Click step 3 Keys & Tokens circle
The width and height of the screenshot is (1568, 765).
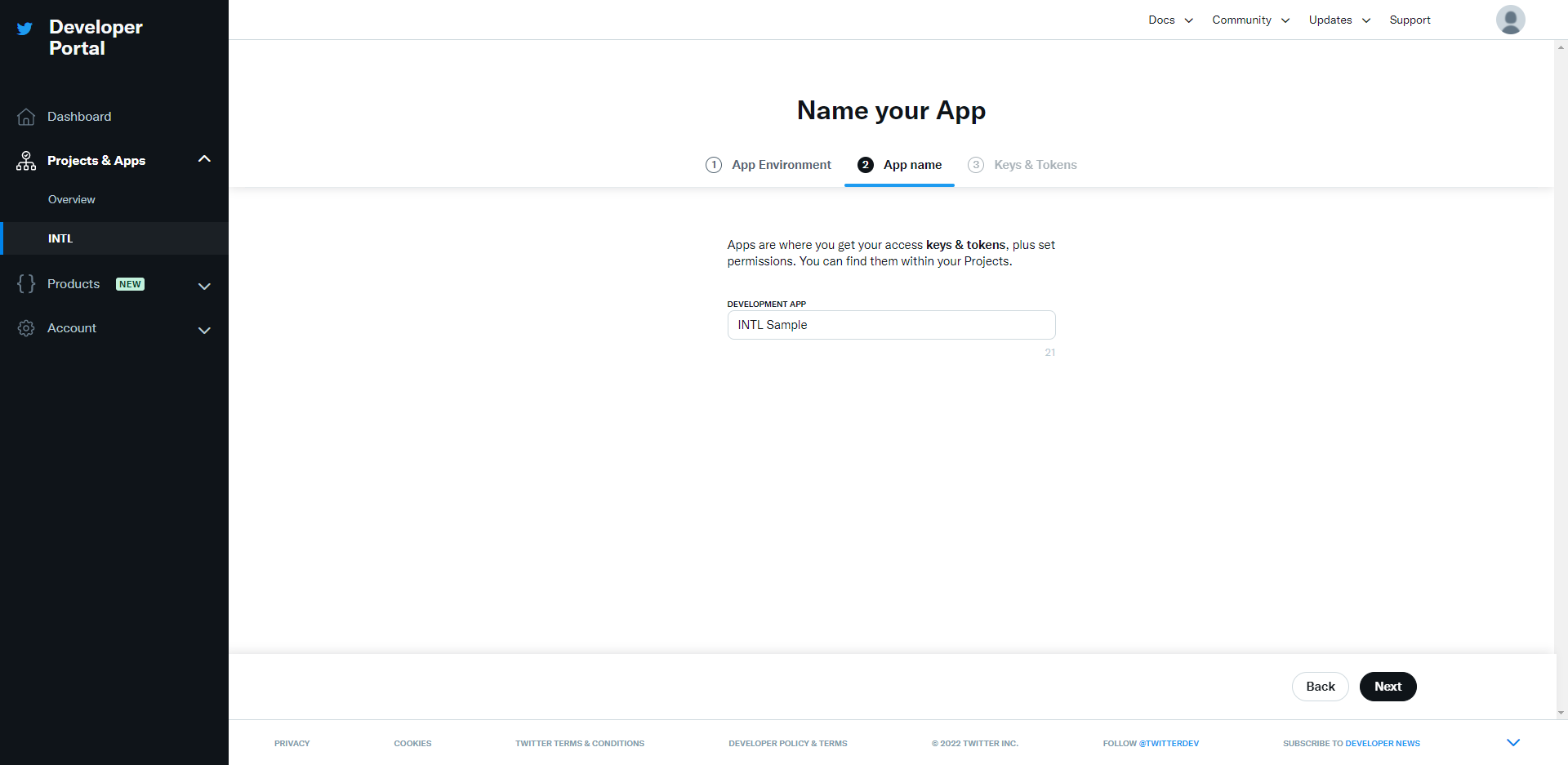976,164
